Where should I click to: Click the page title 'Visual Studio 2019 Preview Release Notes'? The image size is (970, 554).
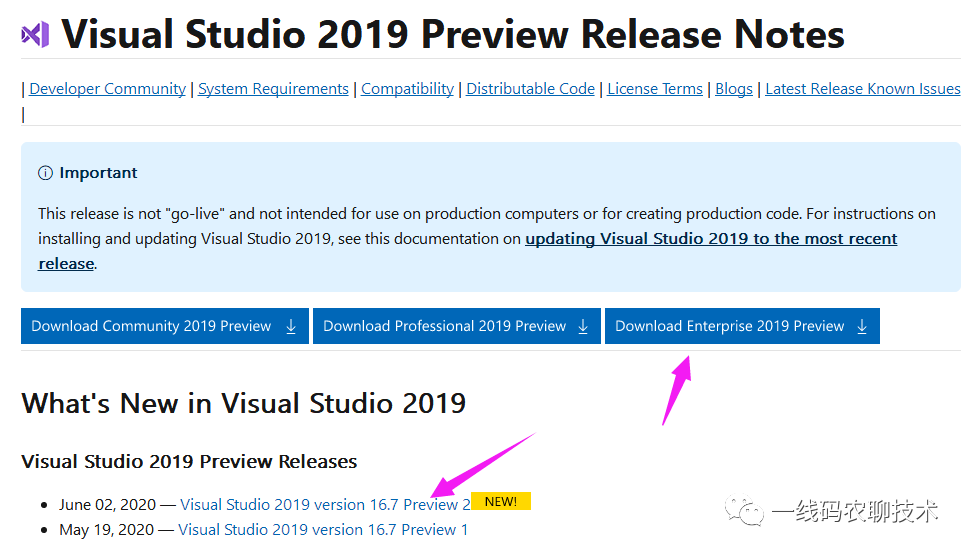[x=453, y=34]
